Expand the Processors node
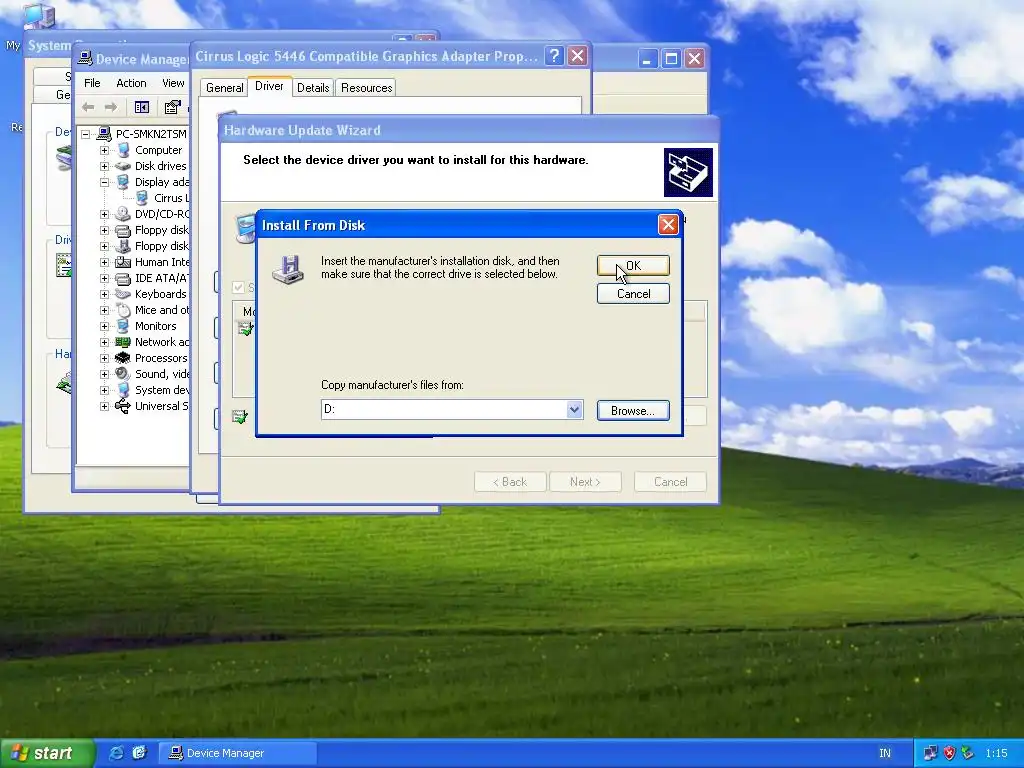 pyautogui.click(x=104, y=358)
